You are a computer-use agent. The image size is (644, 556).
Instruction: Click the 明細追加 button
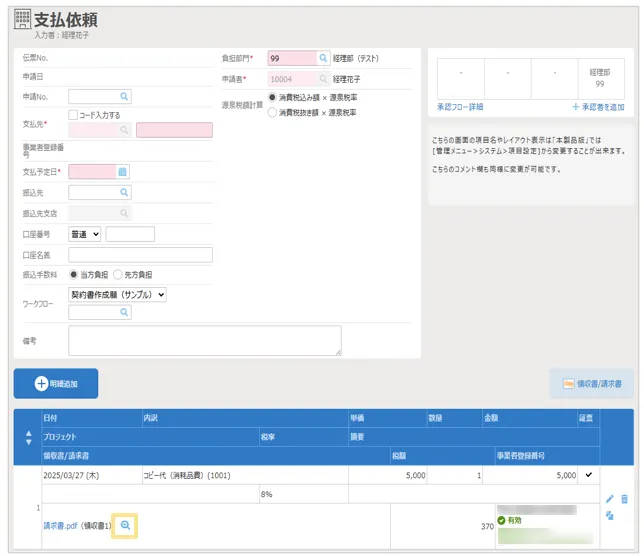pos(56,383)
